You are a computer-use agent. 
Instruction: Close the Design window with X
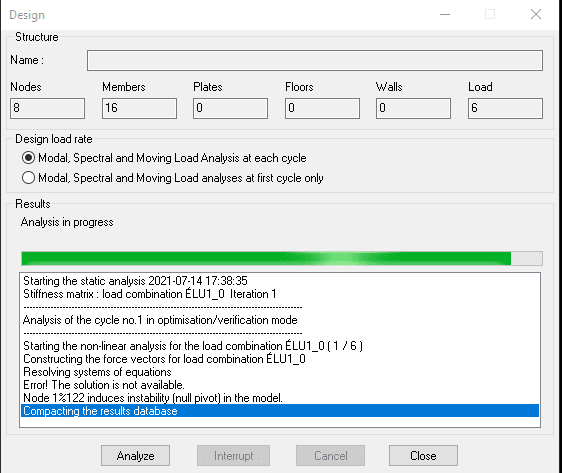pos(536,14)
